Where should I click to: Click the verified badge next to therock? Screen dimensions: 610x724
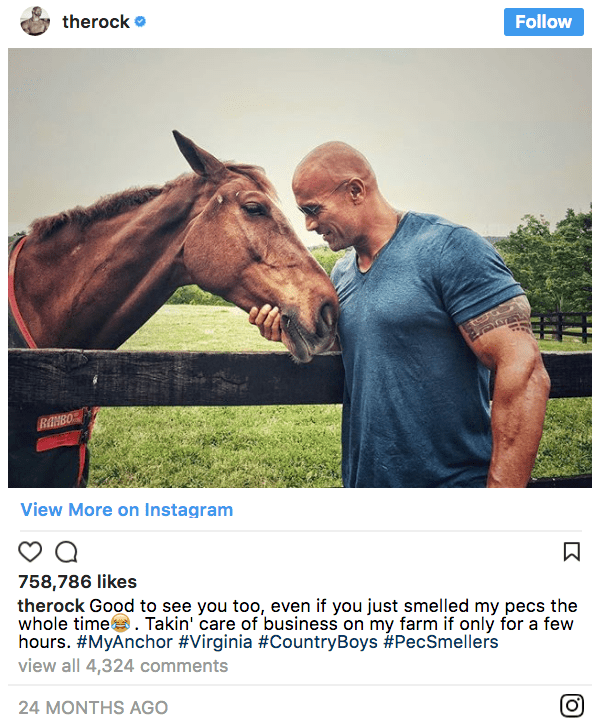tap(140, 21)
